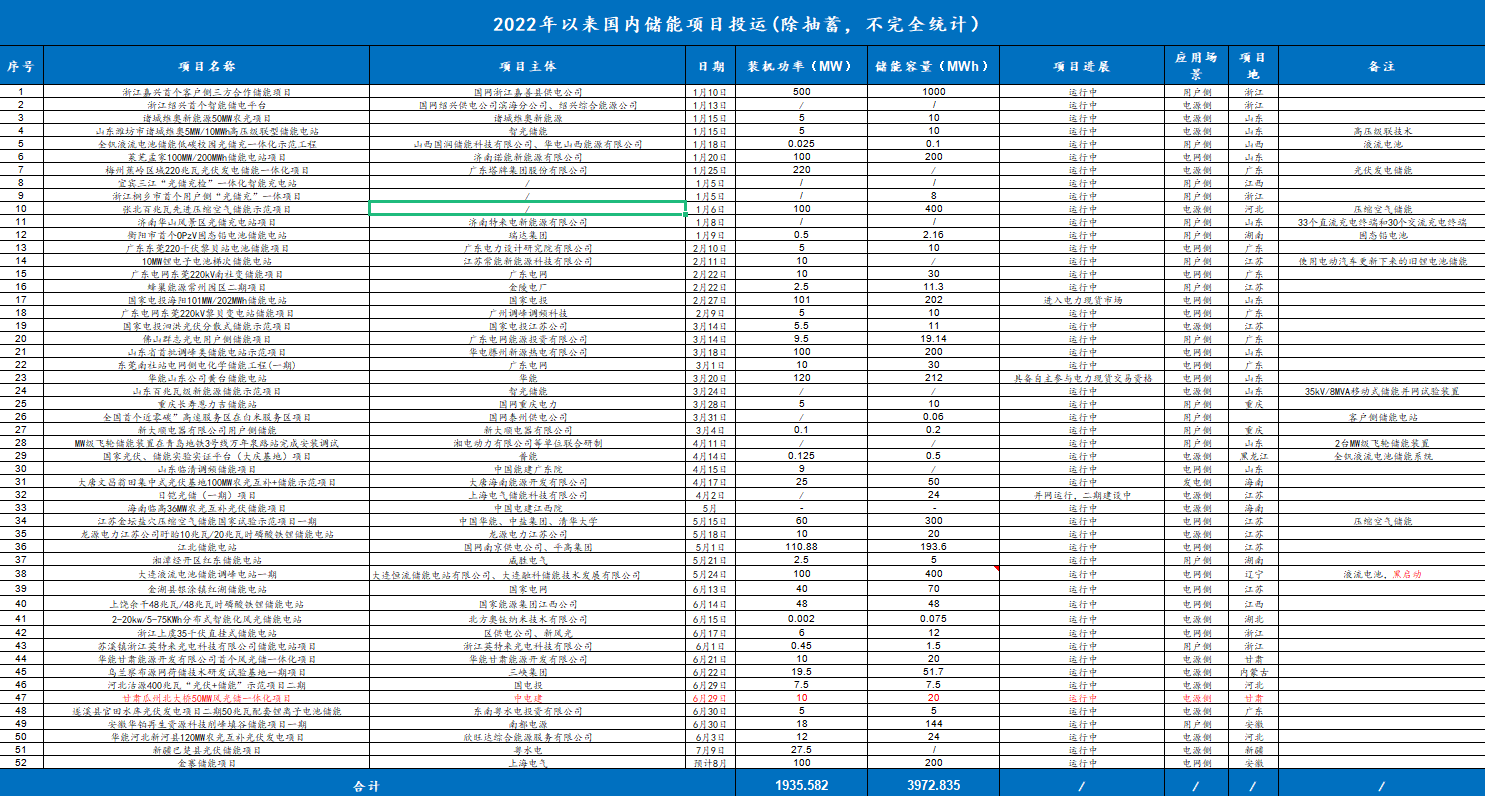Select cell 新疆巴楚县光伏储能项目
The height and width of the screenshot is (796, 1485).
pos(206,750)
